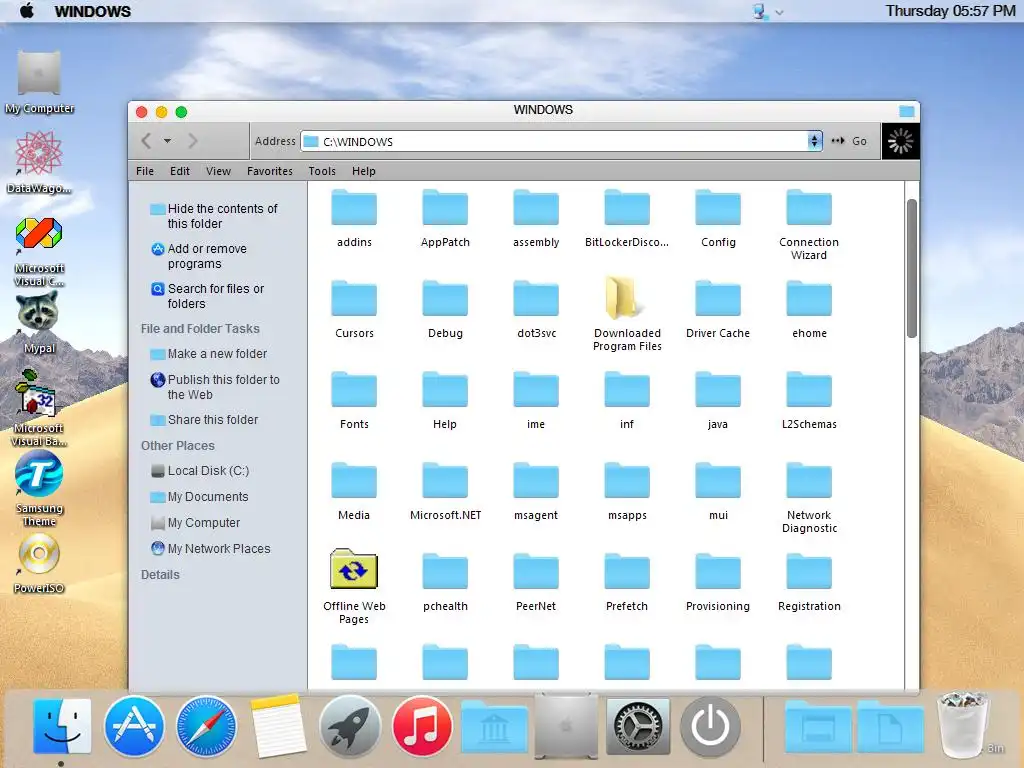Select the Connection Wizard folder
Screen dimensions: 1024x768
tap(808, 224)
